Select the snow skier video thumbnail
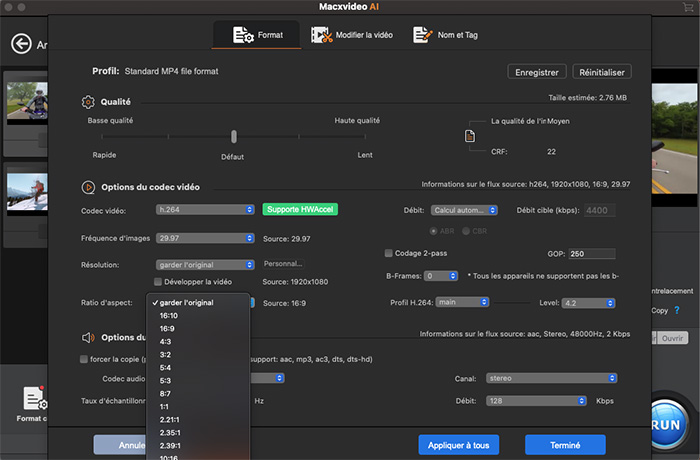Screen dimensions: 700x460 (x=27, y=192)
